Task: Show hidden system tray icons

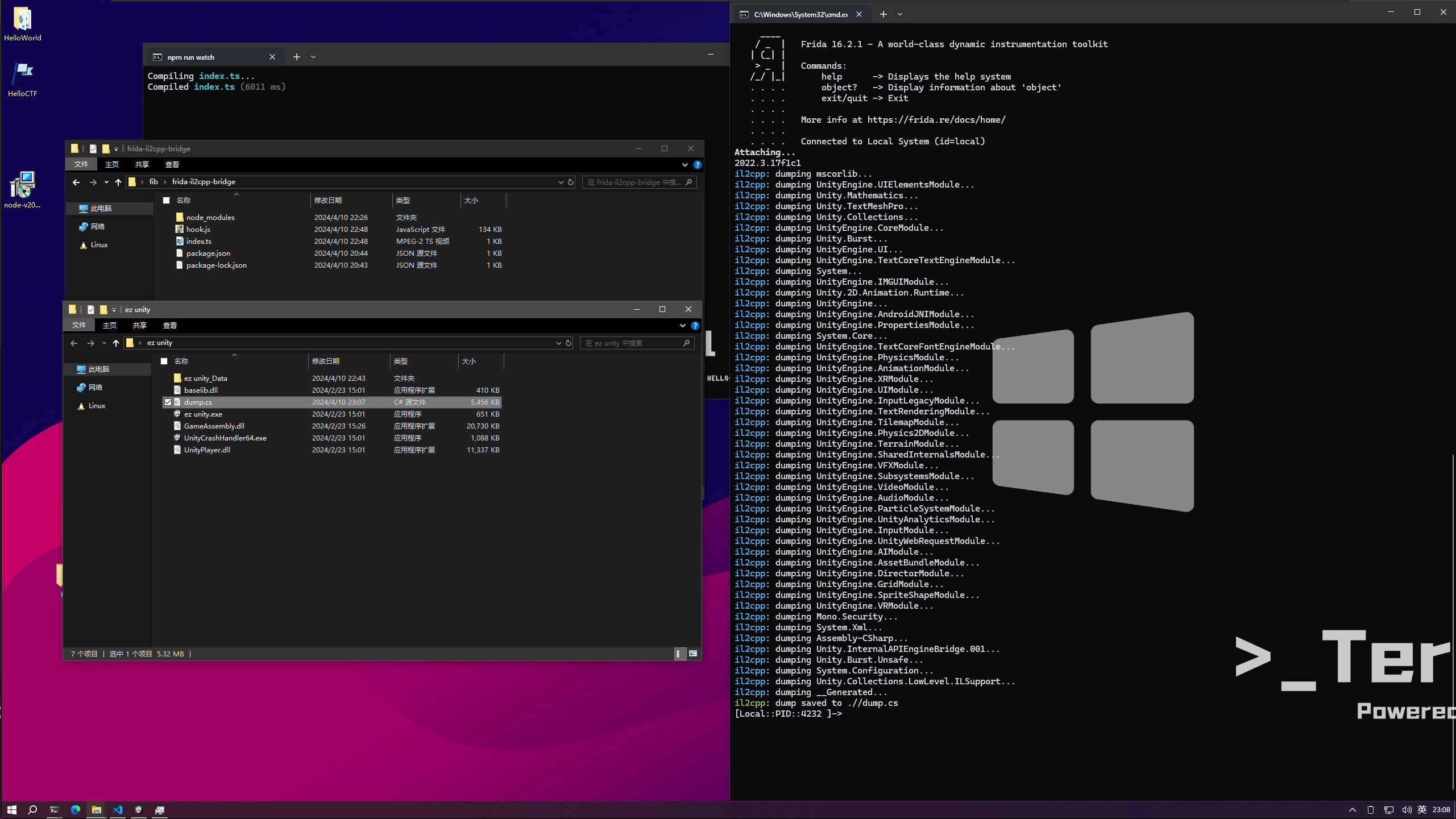Action: tap(1353, 810)
